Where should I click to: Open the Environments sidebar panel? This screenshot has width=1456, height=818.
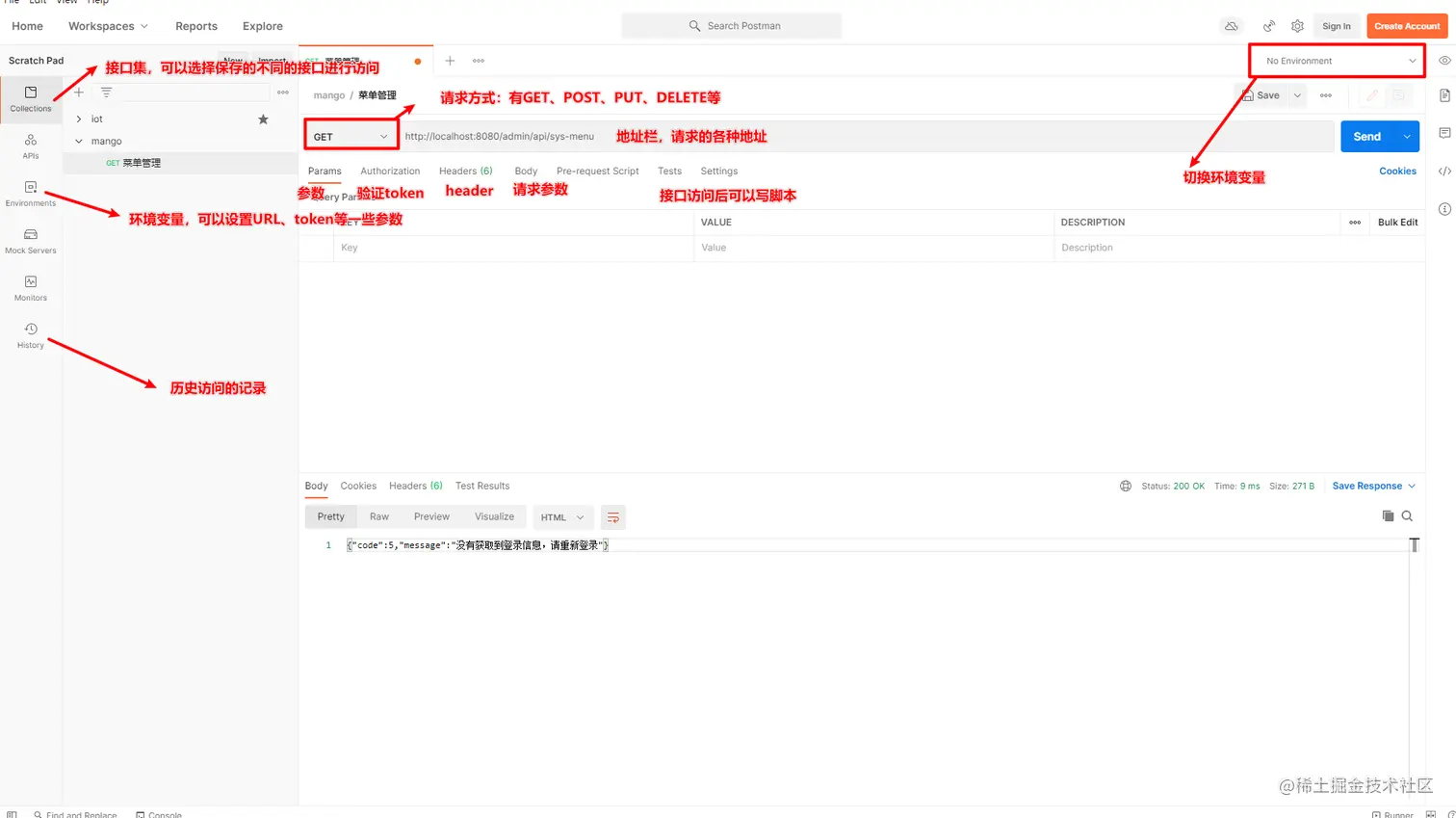coord(31,194)
